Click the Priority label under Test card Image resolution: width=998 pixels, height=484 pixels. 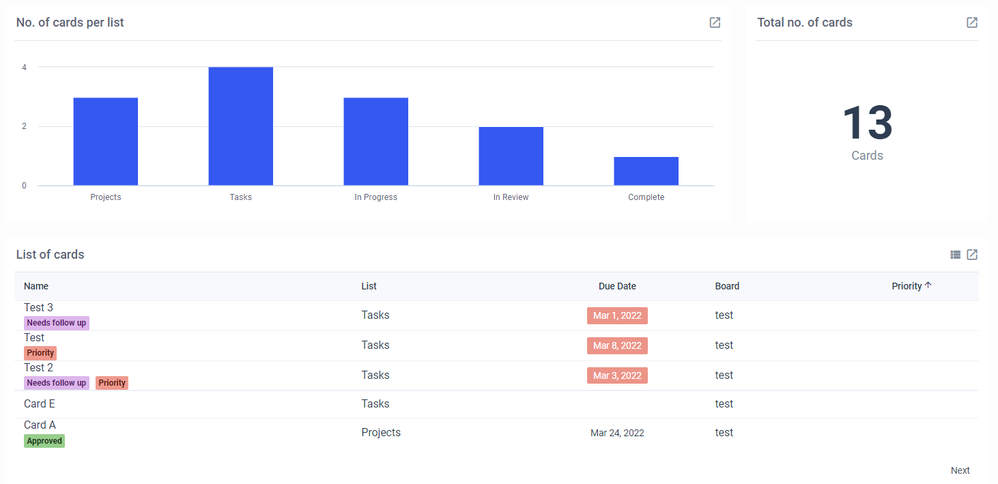[x=40, y=353]
